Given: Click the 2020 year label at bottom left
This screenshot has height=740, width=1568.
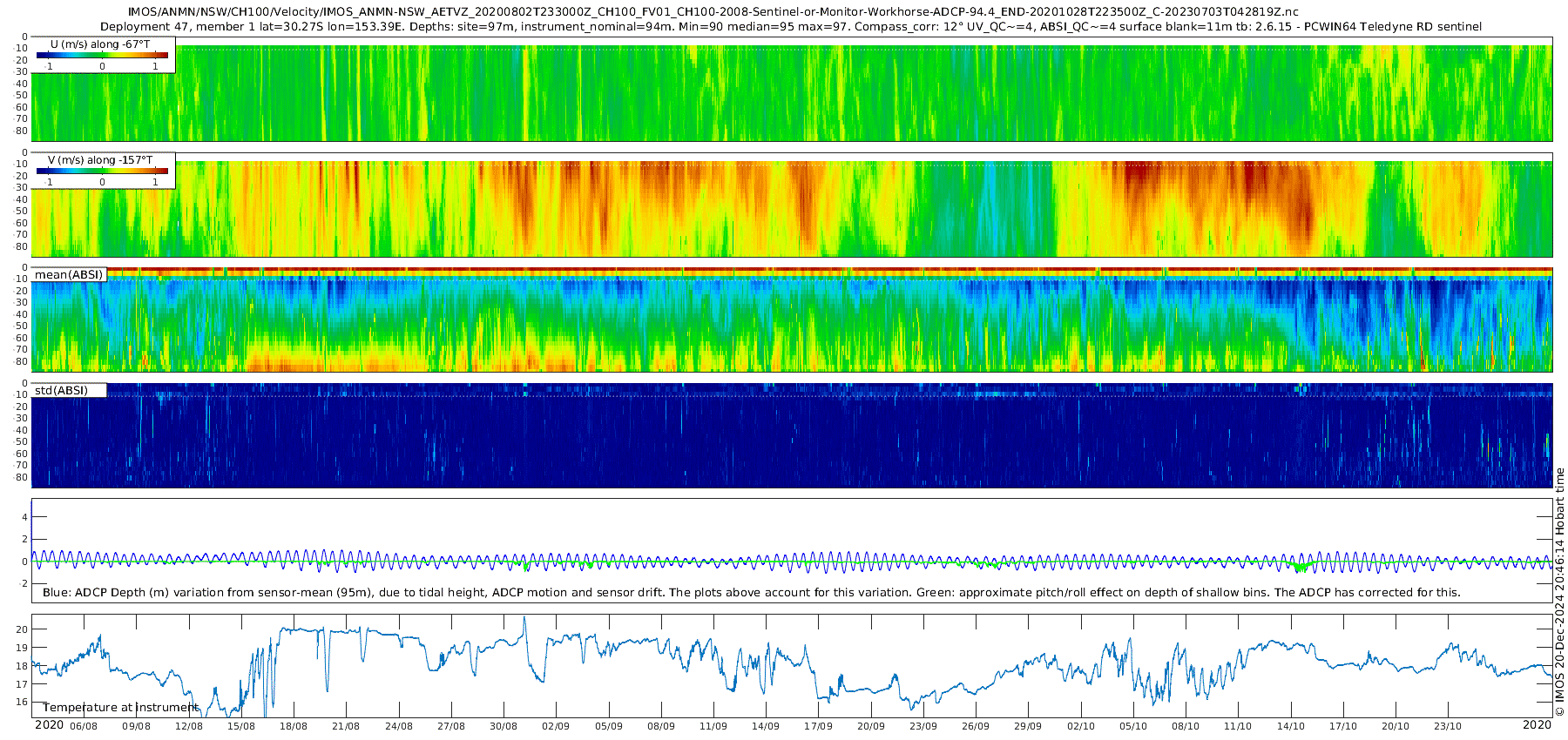Looking at the screenshot, I should [x=49, y=725].
